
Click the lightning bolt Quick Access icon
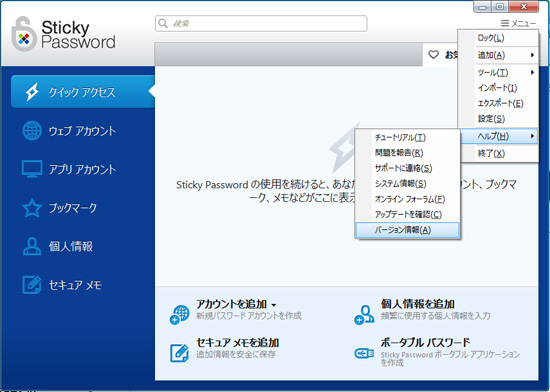pos(32,92)
